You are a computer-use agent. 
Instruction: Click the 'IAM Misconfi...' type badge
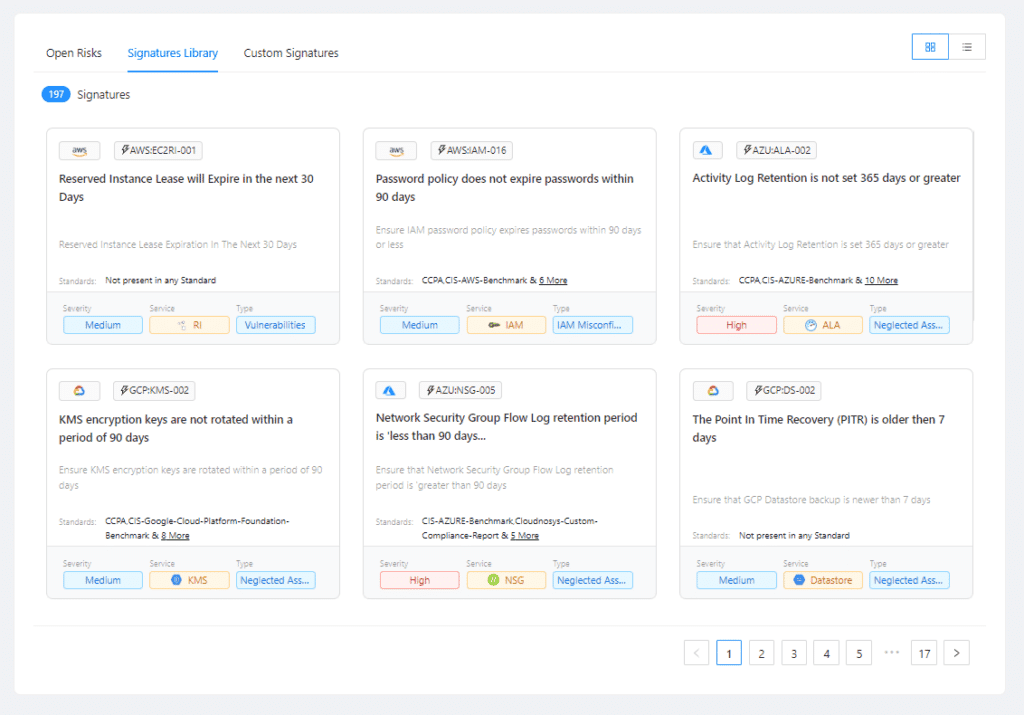tap(592, 325)
